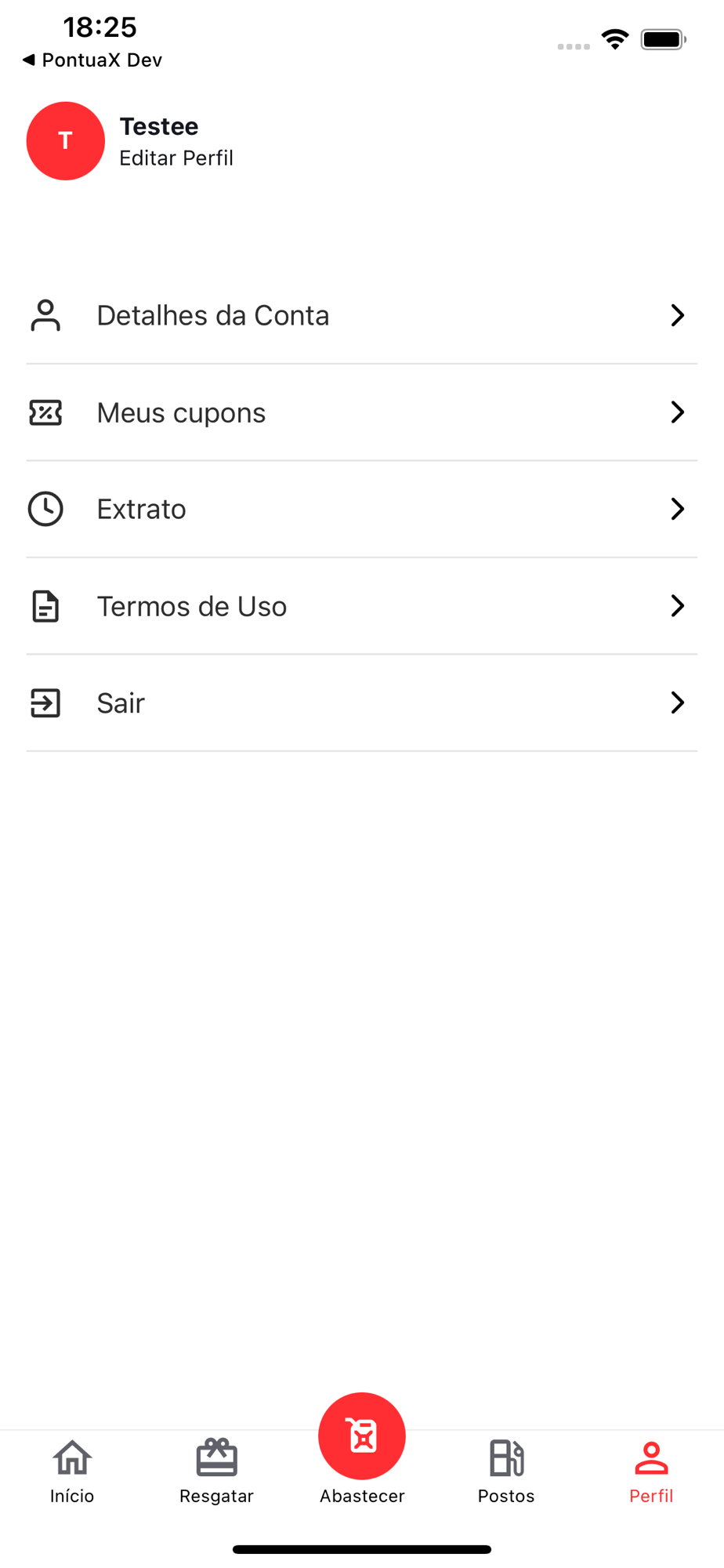The image size is (724, 1568).
Task: Open chevron arrow on Termos de Uso row
Action: click(x=678, y=606)
